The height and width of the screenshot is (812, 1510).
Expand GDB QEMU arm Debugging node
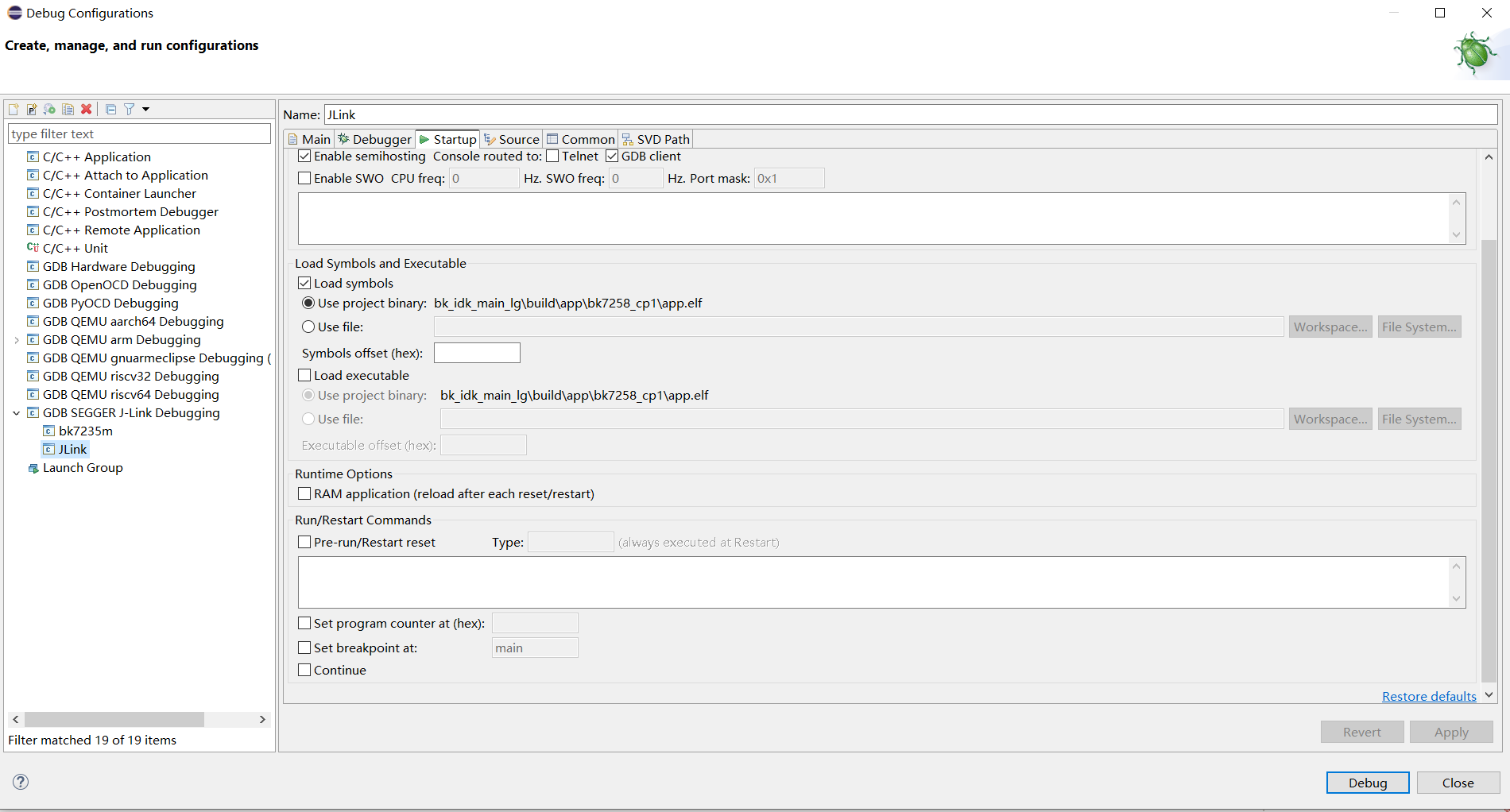tap(17, 340)
